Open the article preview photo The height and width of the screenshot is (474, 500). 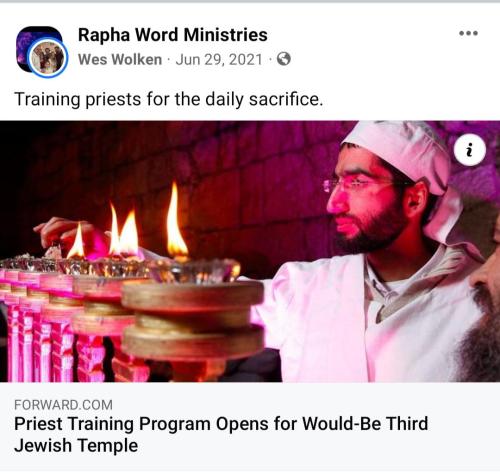point(250,251)
